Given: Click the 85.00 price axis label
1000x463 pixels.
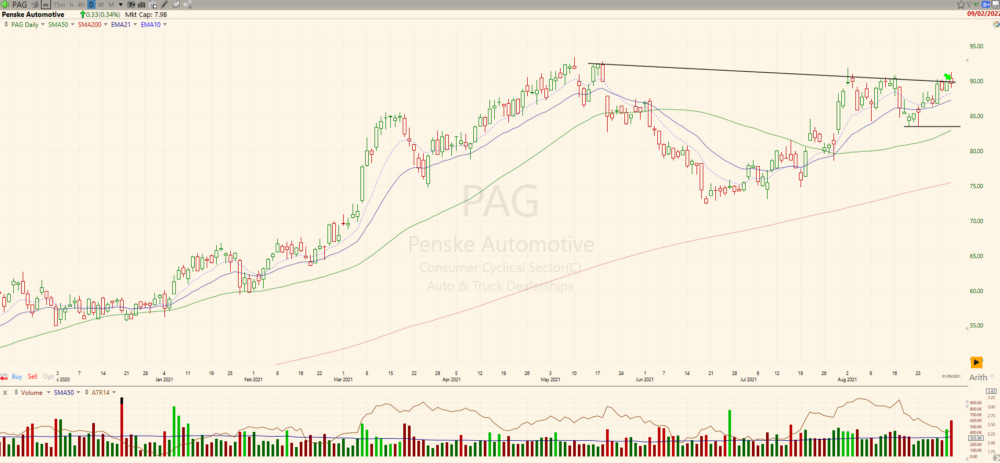Looking at the screenshot, I should point(976,116).
